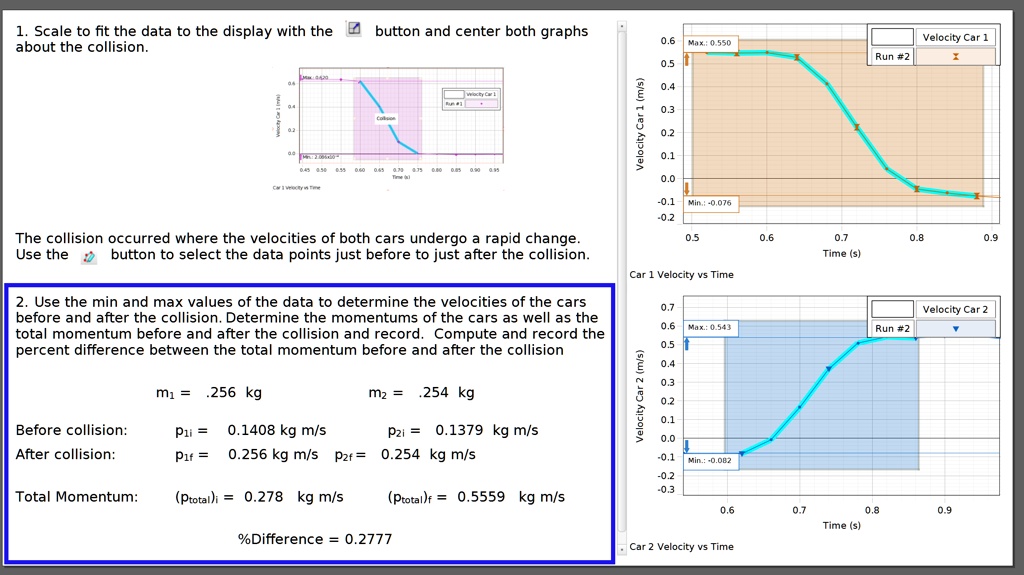Select the Run #2 label in Car 1 legend
The height and width of the screenshot is (575, 1024).
tap(892, 57)
